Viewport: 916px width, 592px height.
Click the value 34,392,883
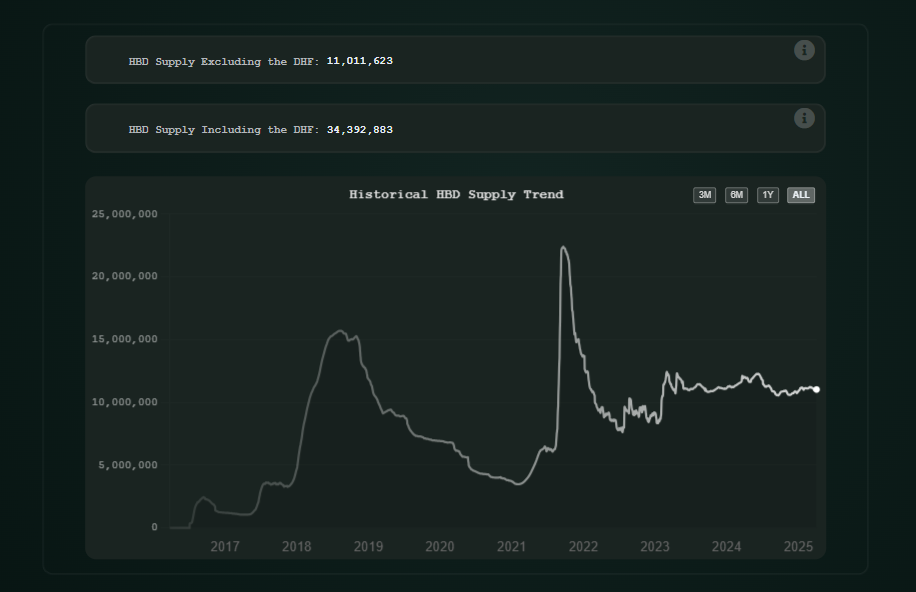tap(359, 130)
